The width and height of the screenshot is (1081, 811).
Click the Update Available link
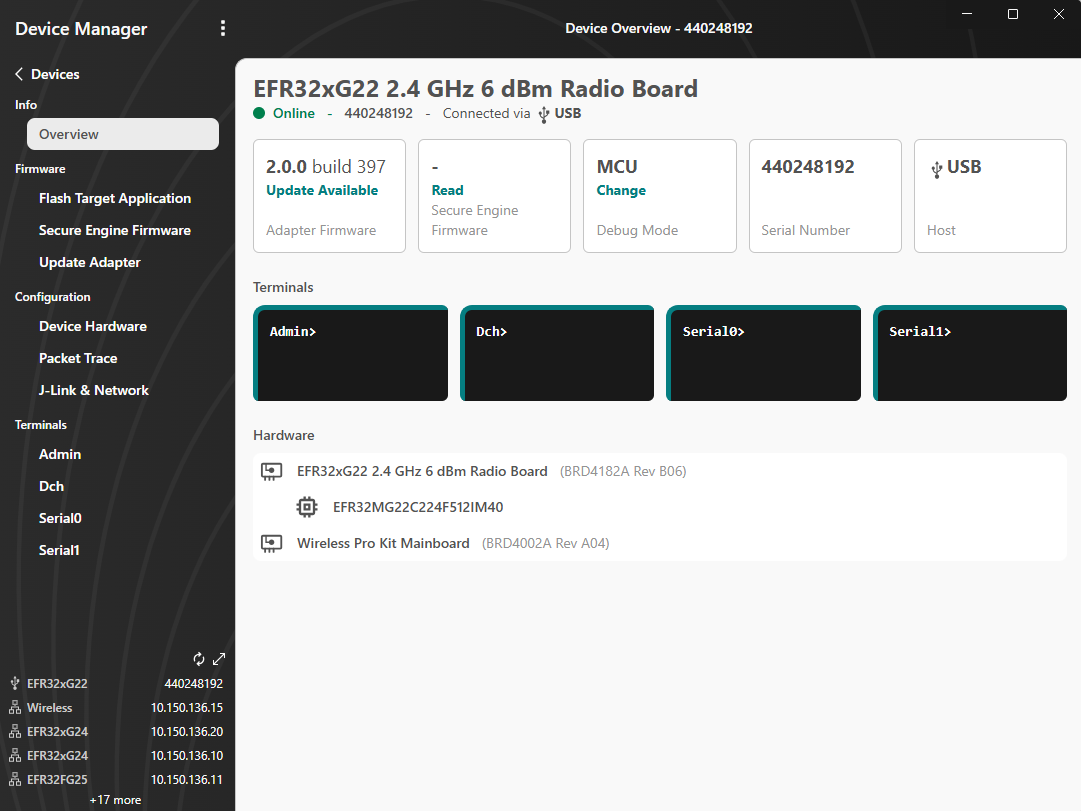click(322, 190)
